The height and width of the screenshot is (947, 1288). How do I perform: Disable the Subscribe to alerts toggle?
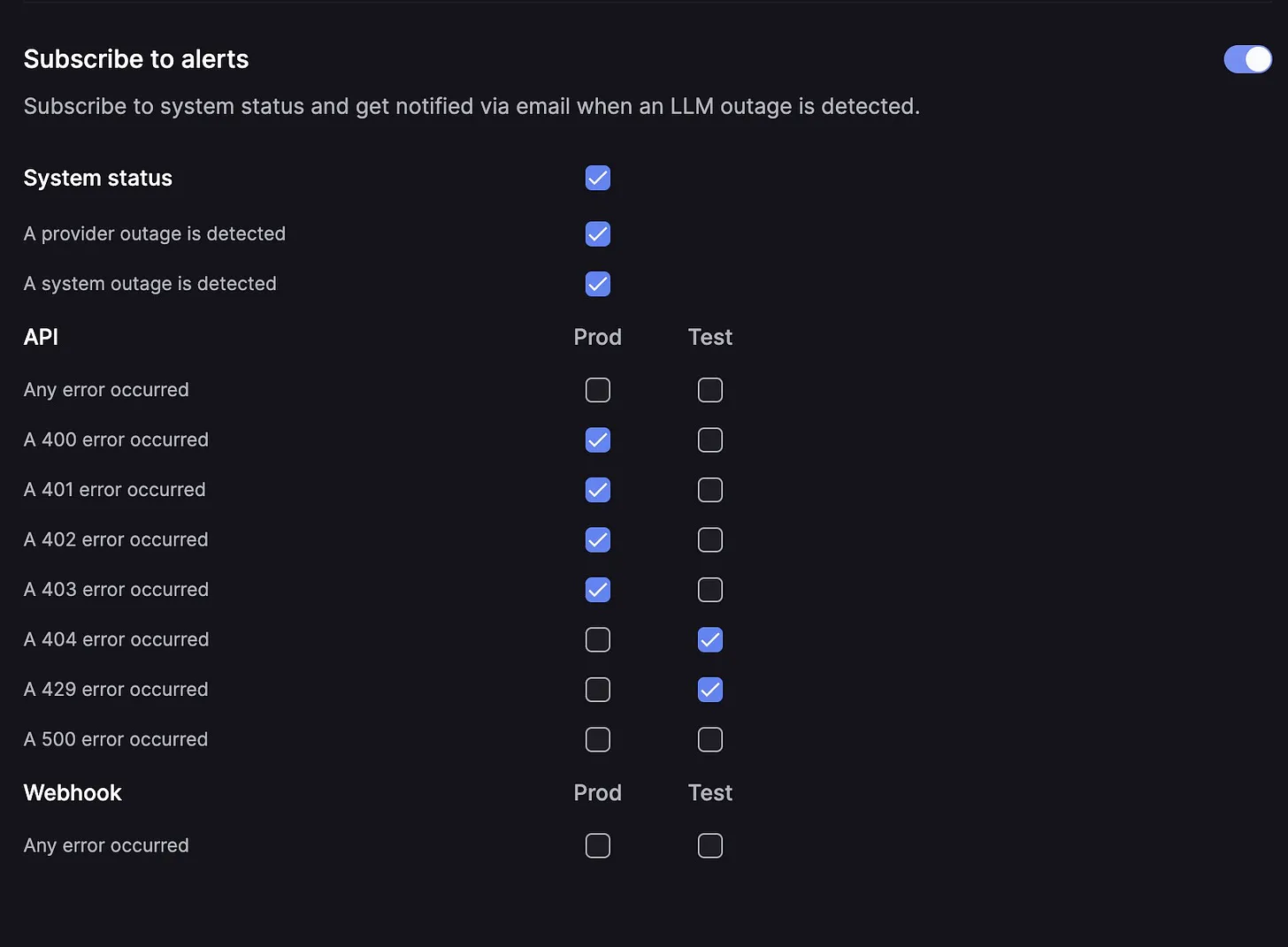1247,59
